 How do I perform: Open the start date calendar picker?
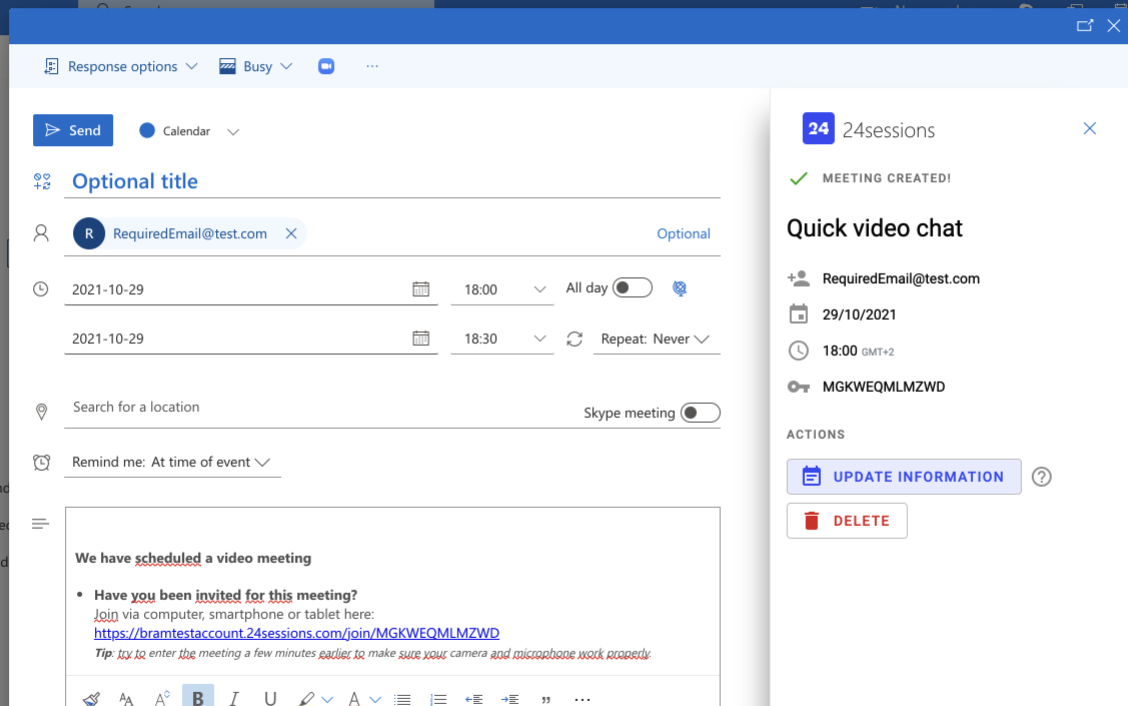(421, 289)
